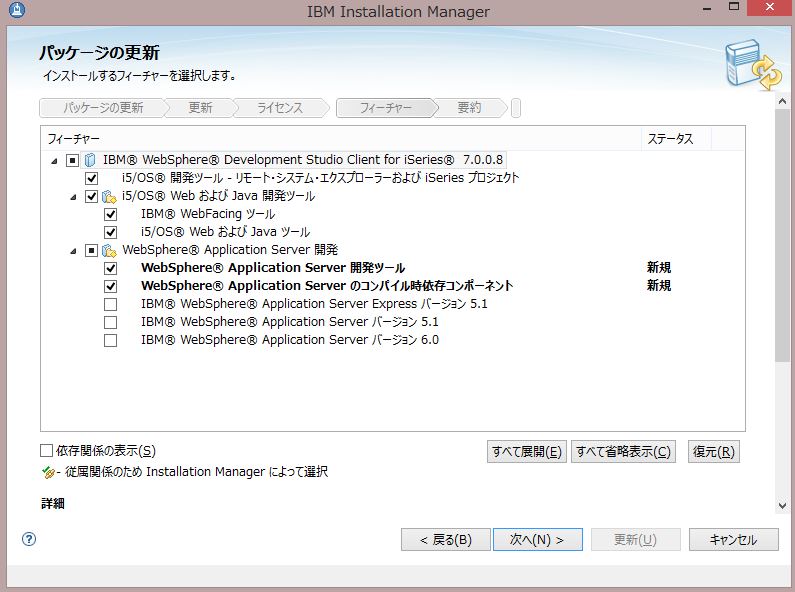Select row Application Server Express バージョン 5.1

point(314,304)
